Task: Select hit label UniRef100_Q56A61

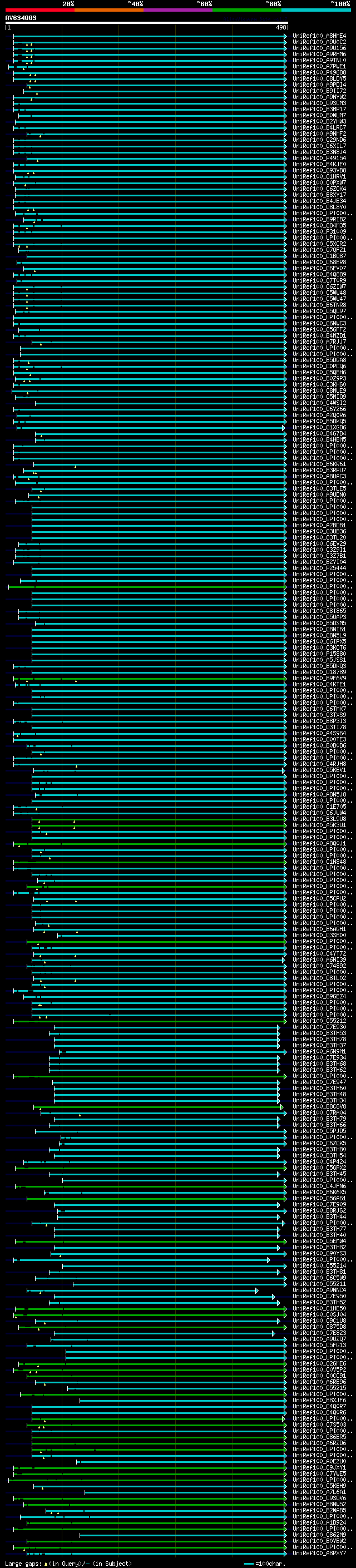Action: (x=319, y=1198)
